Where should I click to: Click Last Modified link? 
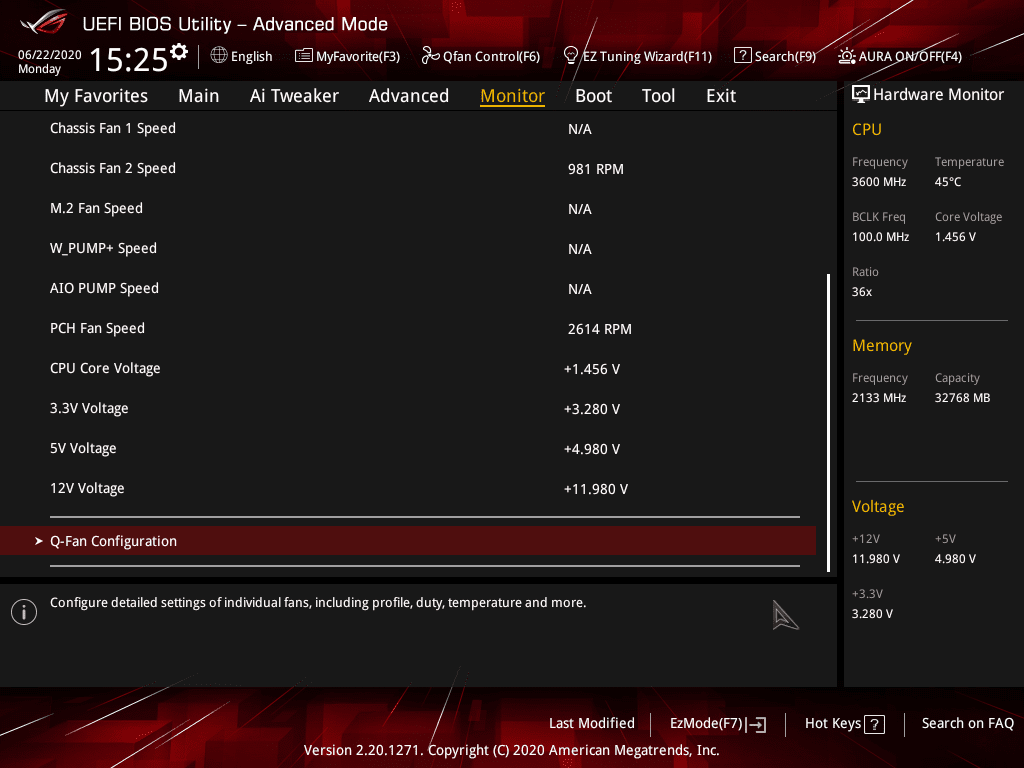tap(592, 723)
